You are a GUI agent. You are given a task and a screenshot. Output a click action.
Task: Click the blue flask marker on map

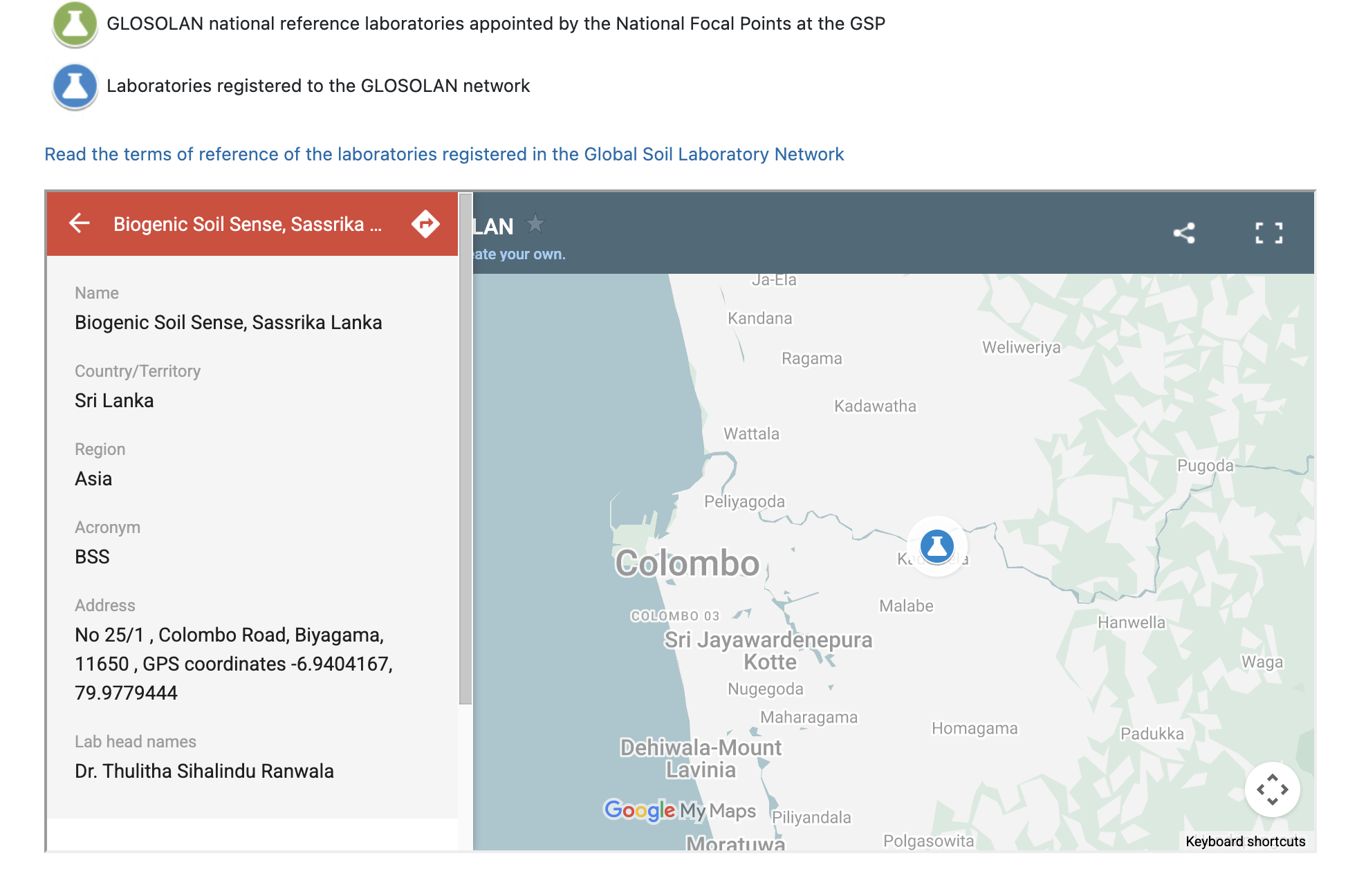[x=936, y=545]
